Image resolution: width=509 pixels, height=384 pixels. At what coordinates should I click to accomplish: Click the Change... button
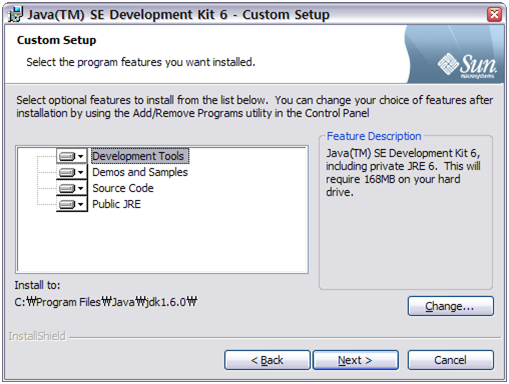pos(450,306)
